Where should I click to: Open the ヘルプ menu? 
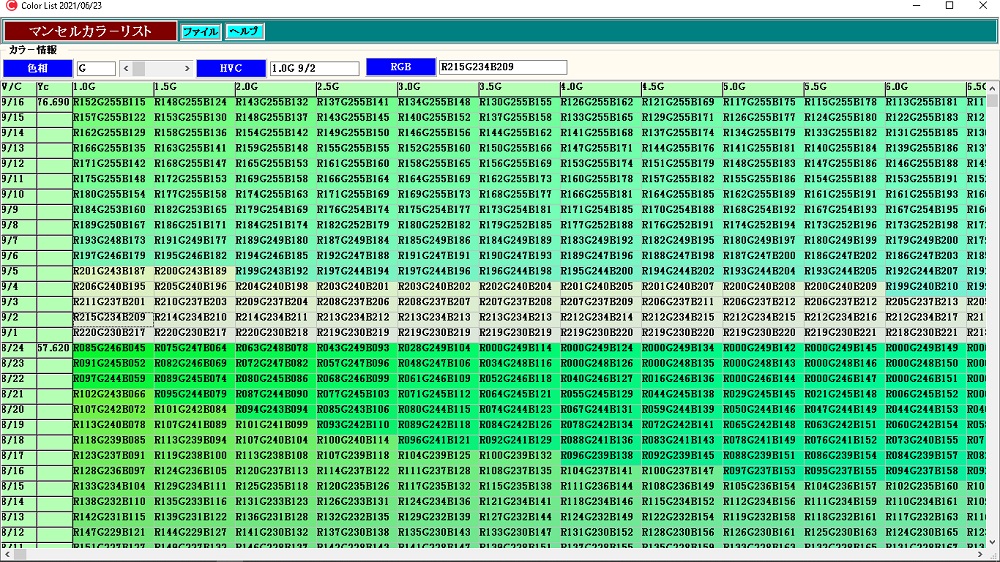[244, 32]
